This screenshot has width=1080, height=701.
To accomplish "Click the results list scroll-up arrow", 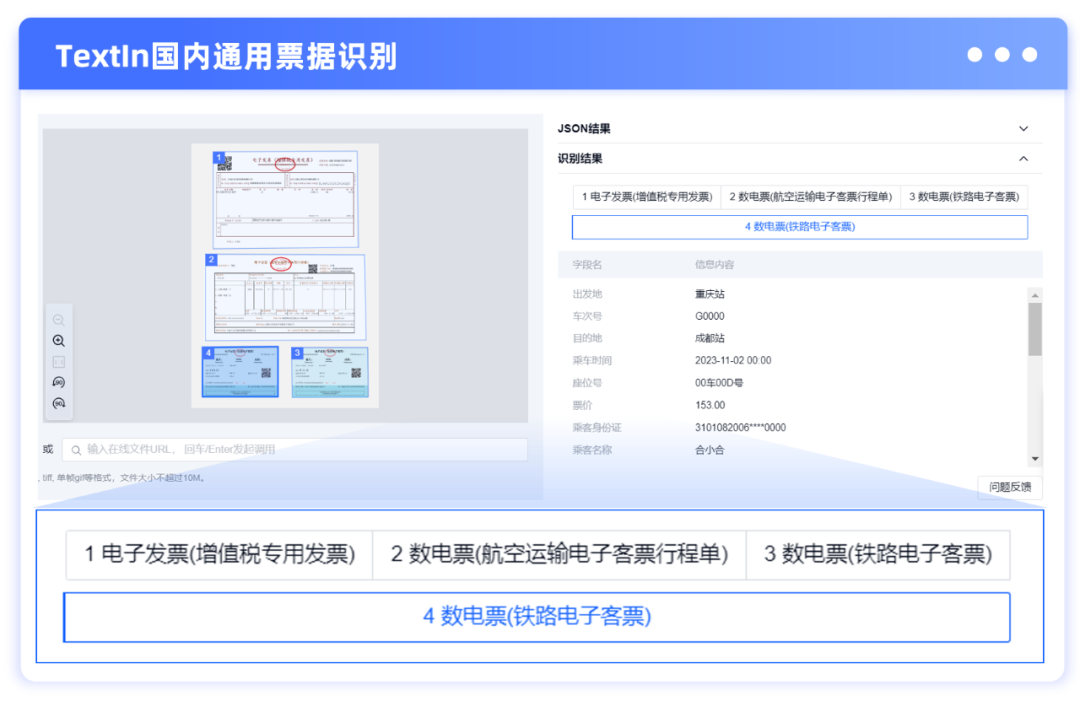I will [x=1035, y=295].
